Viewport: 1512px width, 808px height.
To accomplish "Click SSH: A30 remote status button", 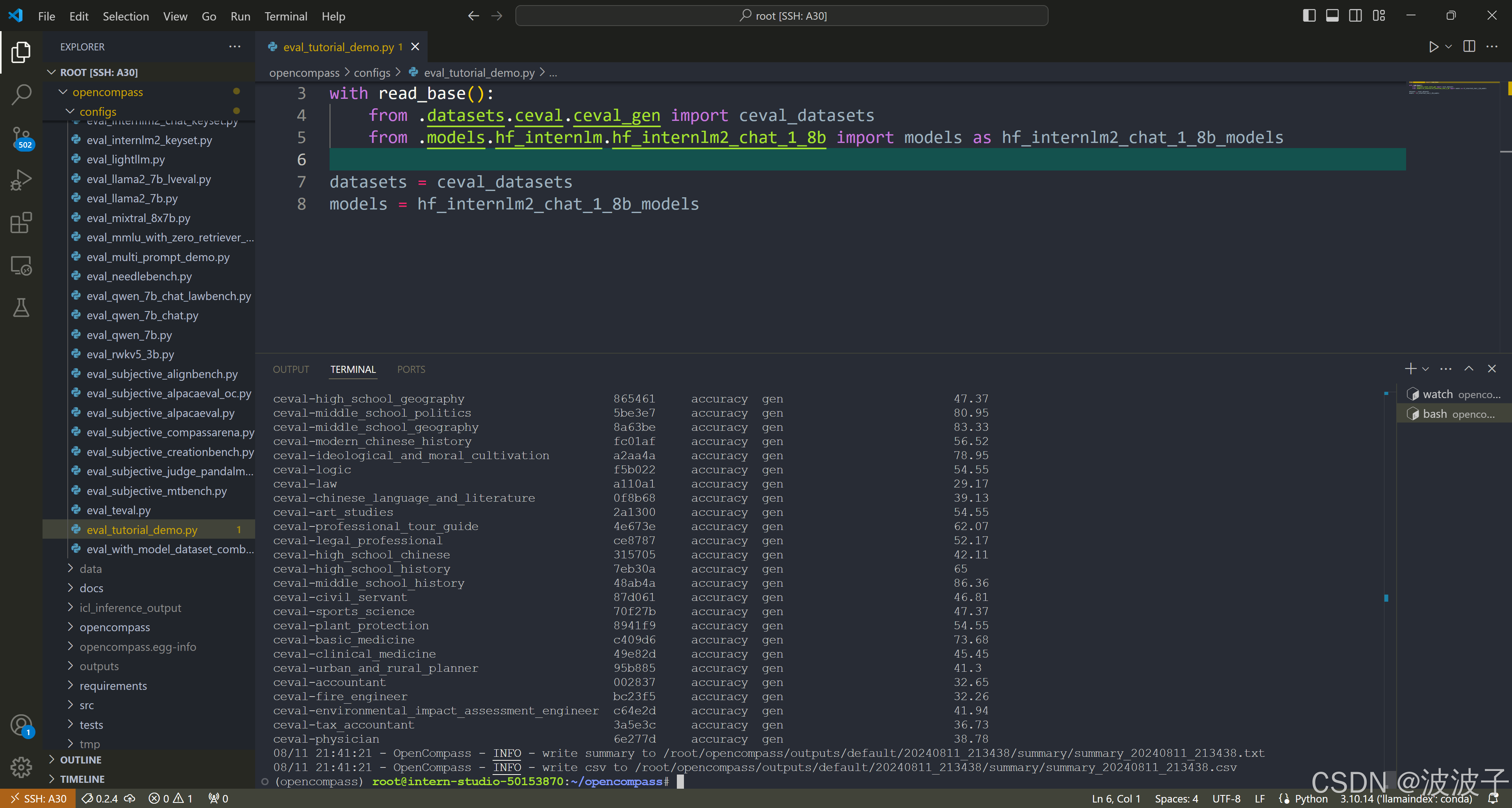I will point(38,799).
